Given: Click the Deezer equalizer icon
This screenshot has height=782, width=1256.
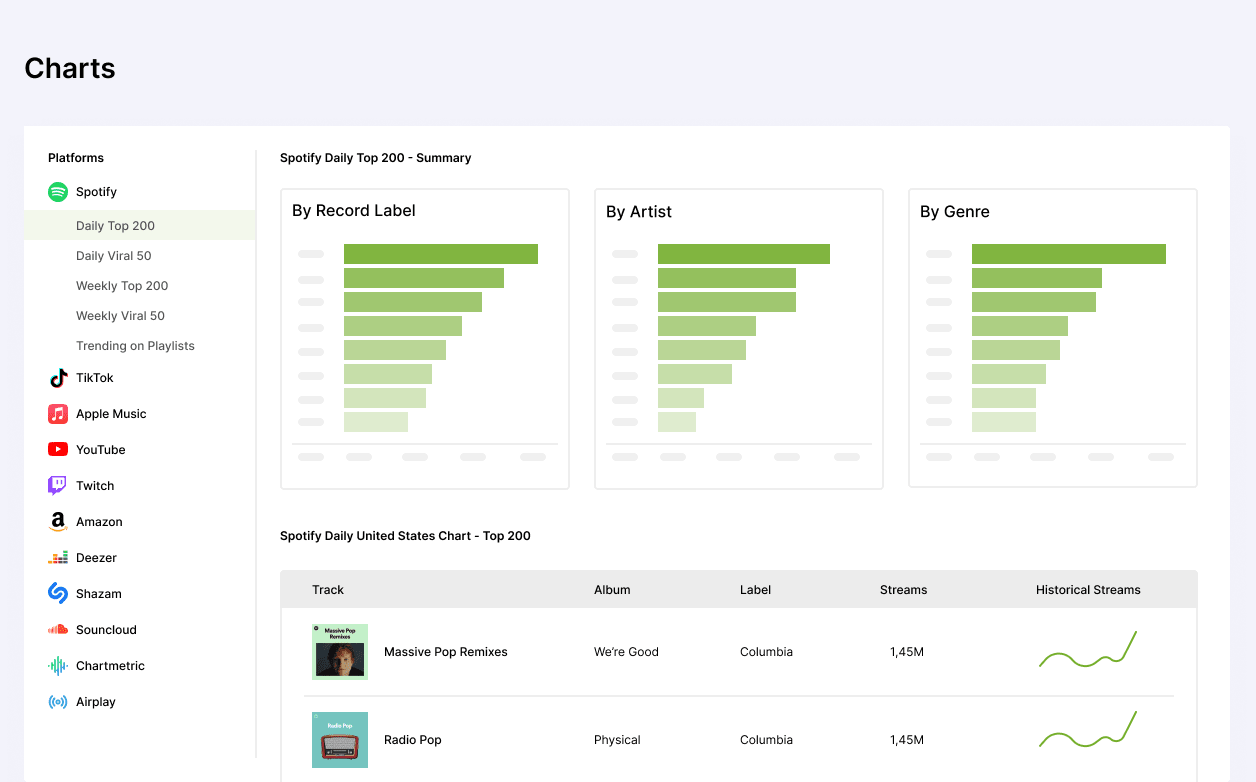Looking at the screenshot, I should click(x=58, y=558).
